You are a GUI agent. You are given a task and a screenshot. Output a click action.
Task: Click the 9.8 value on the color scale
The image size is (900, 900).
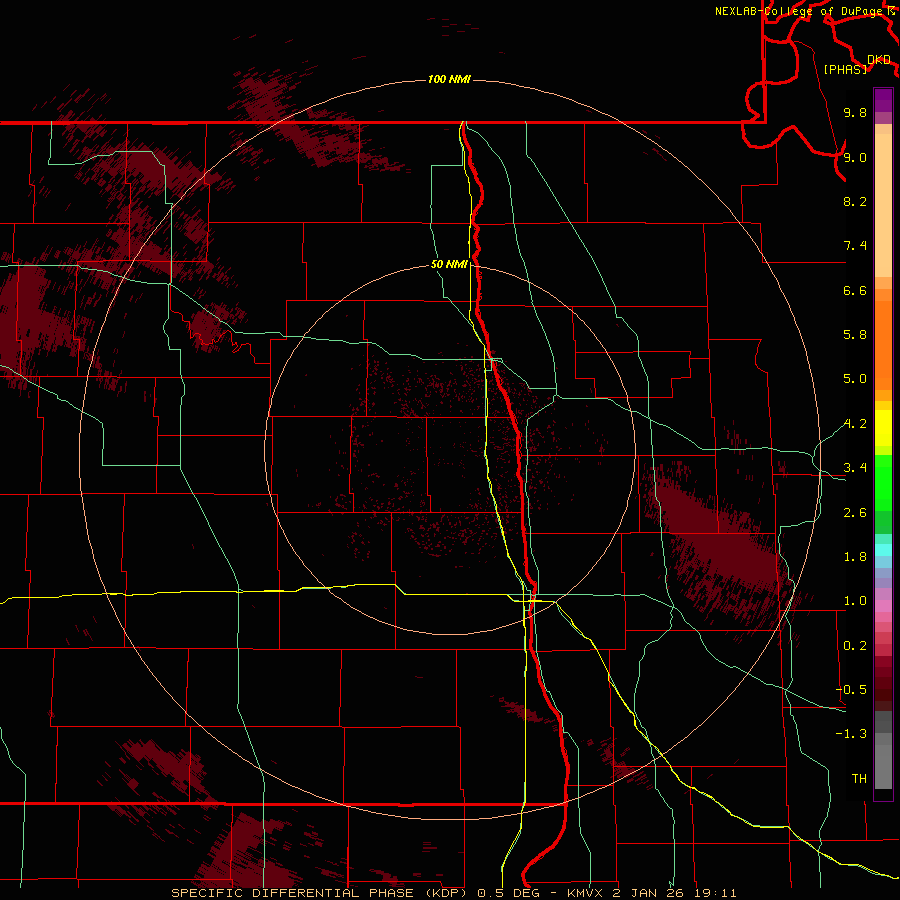pyautogui.click(x=855, y=112)
